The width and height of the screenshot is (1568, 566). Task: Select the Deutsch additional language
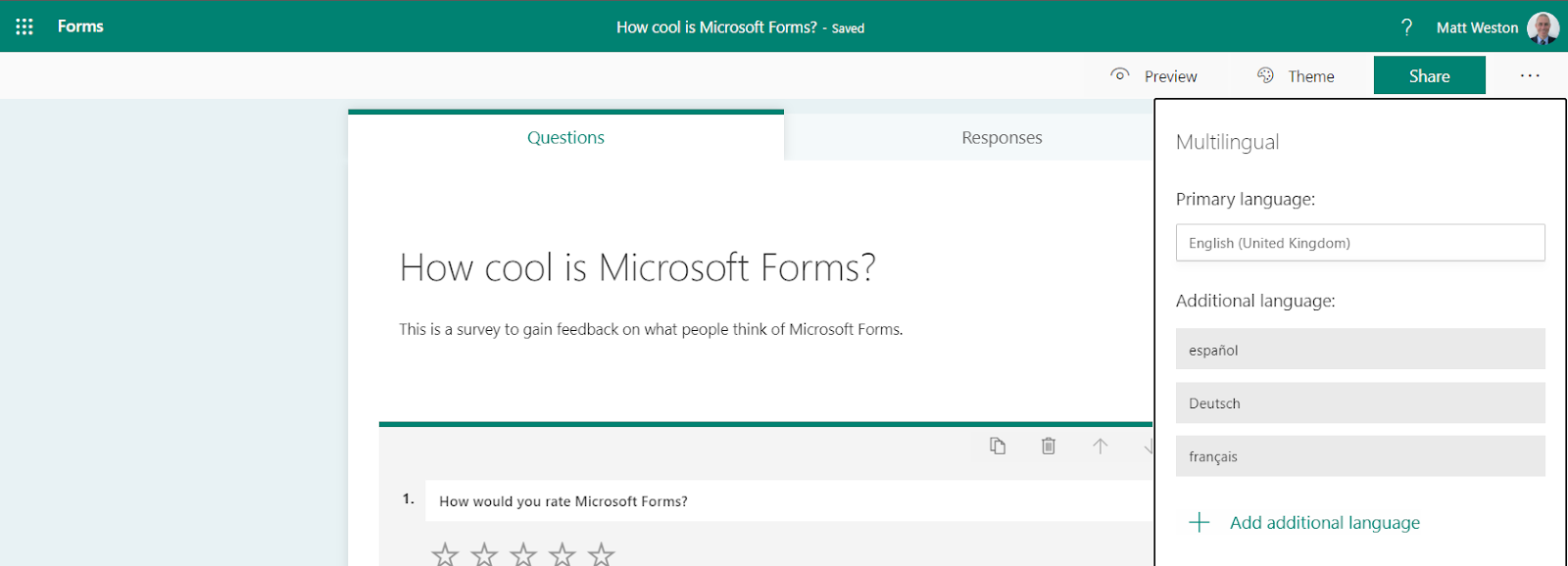[1360, 402]
